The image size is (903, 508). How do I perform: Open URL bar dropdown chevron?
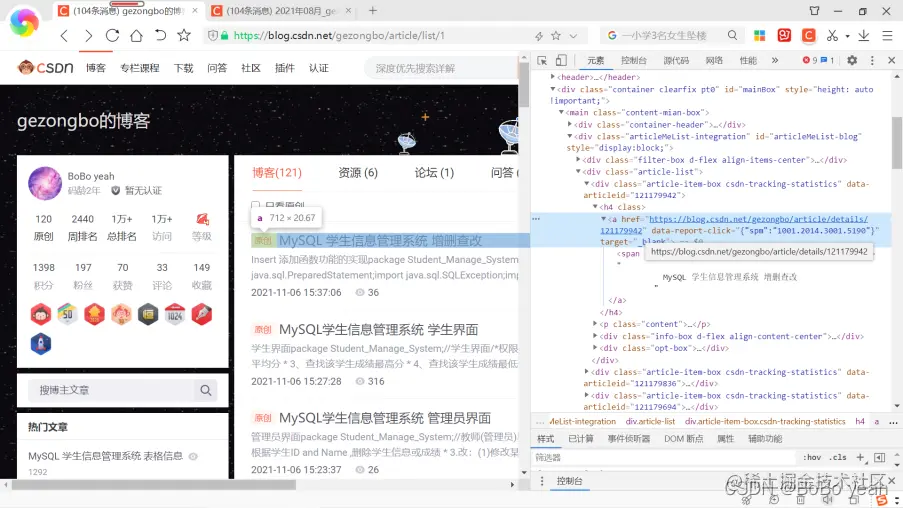[x=573, y=36]
